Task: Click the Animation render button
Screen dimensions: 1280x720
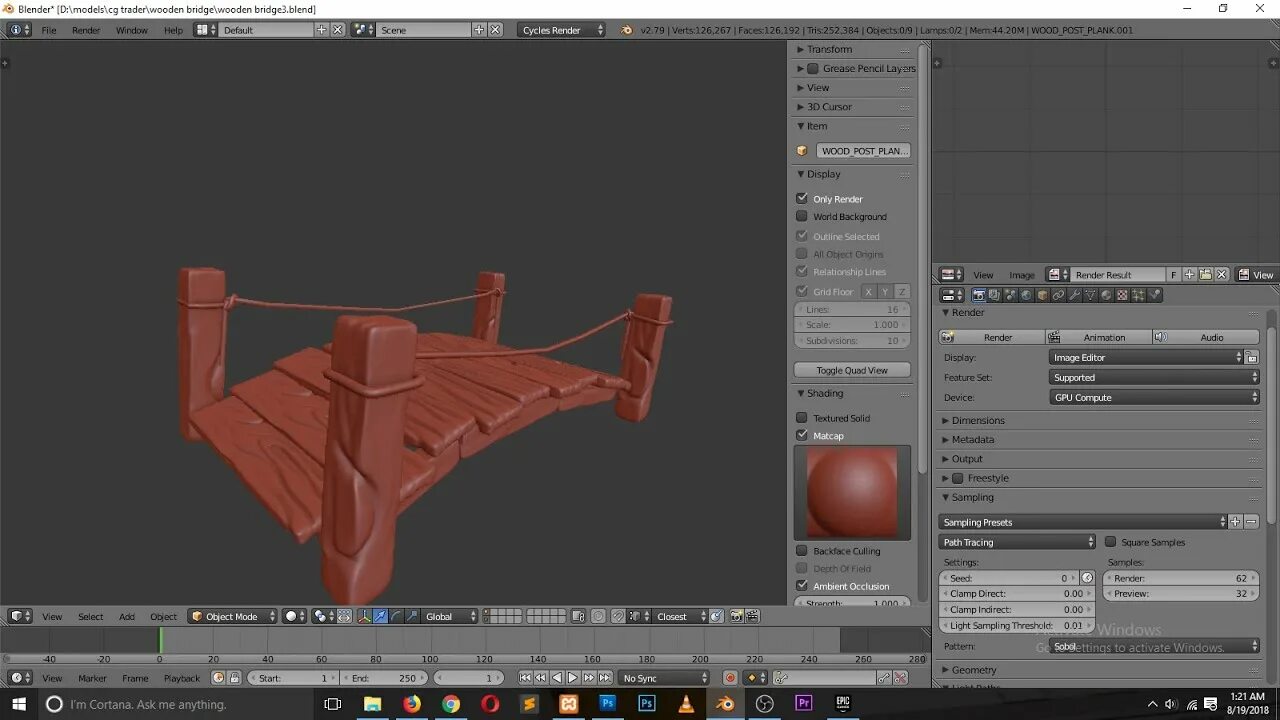Action: point(1099,337)
